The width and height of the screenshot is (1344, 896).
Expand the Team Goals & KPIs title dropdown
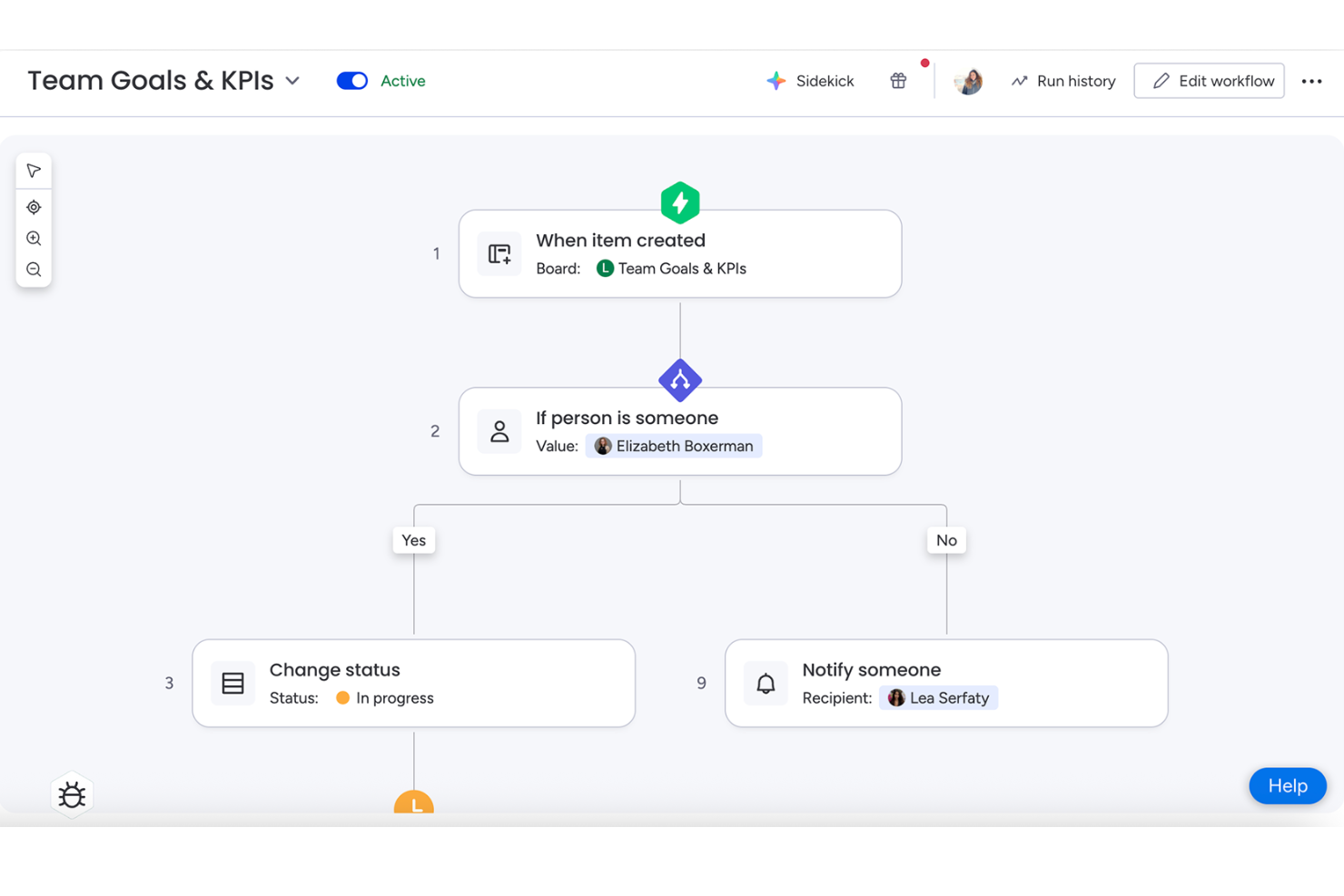click(292, 81)
